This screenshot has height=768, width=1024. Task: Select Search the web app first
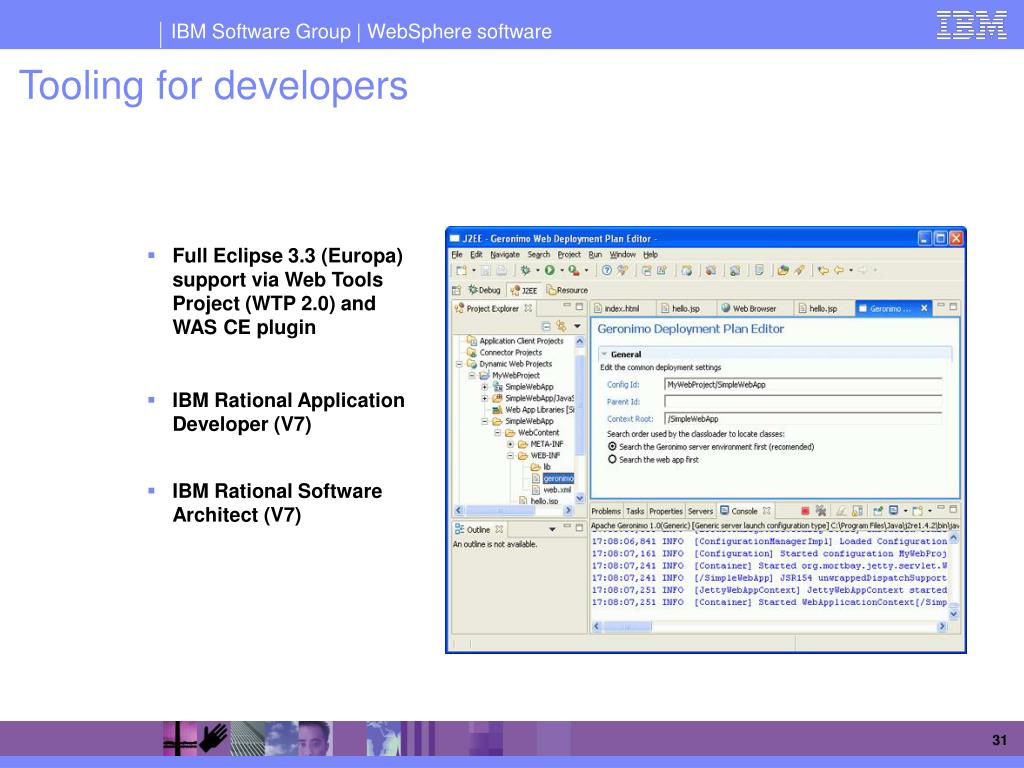[x=612, y=460]
